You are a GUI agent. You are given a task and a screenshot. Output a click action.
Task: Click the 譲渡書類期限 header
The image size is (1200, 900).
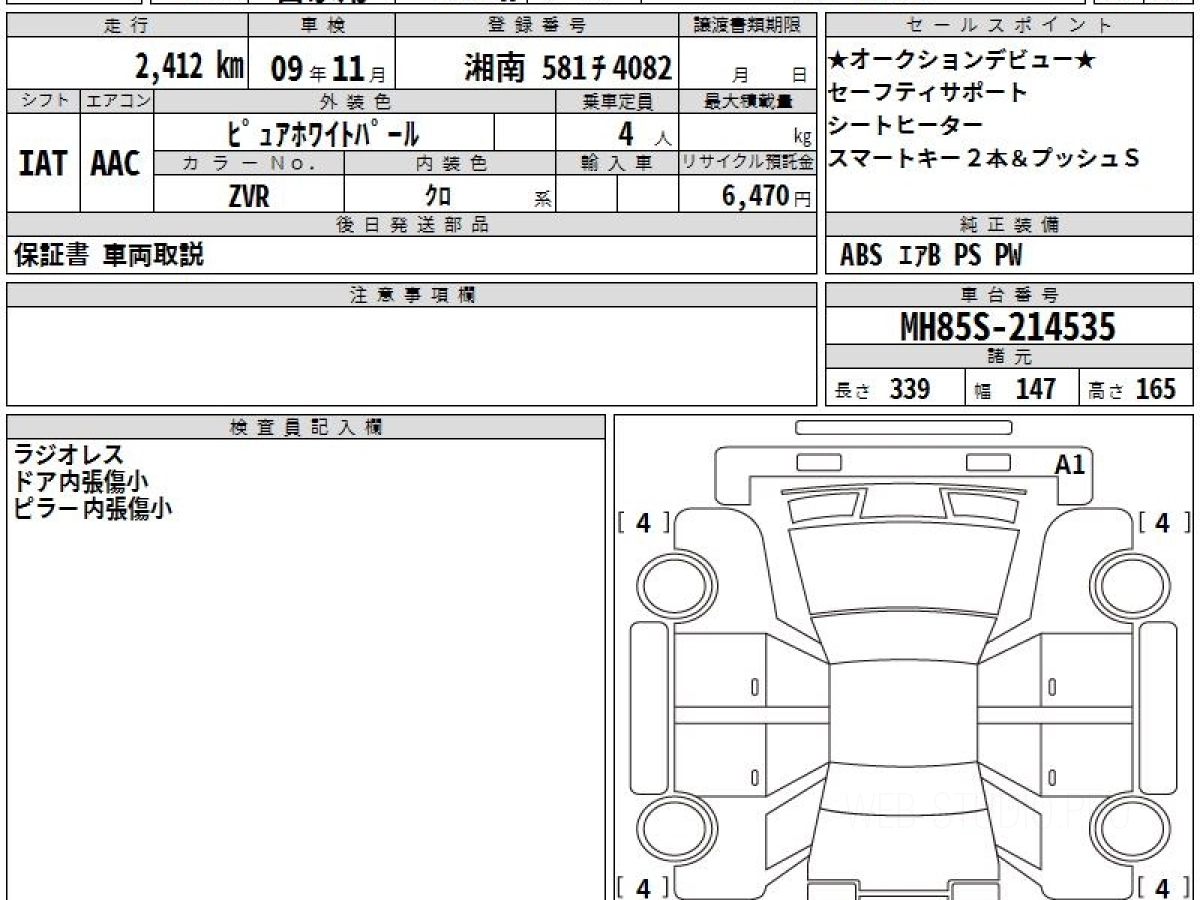[x=749, y=26]
